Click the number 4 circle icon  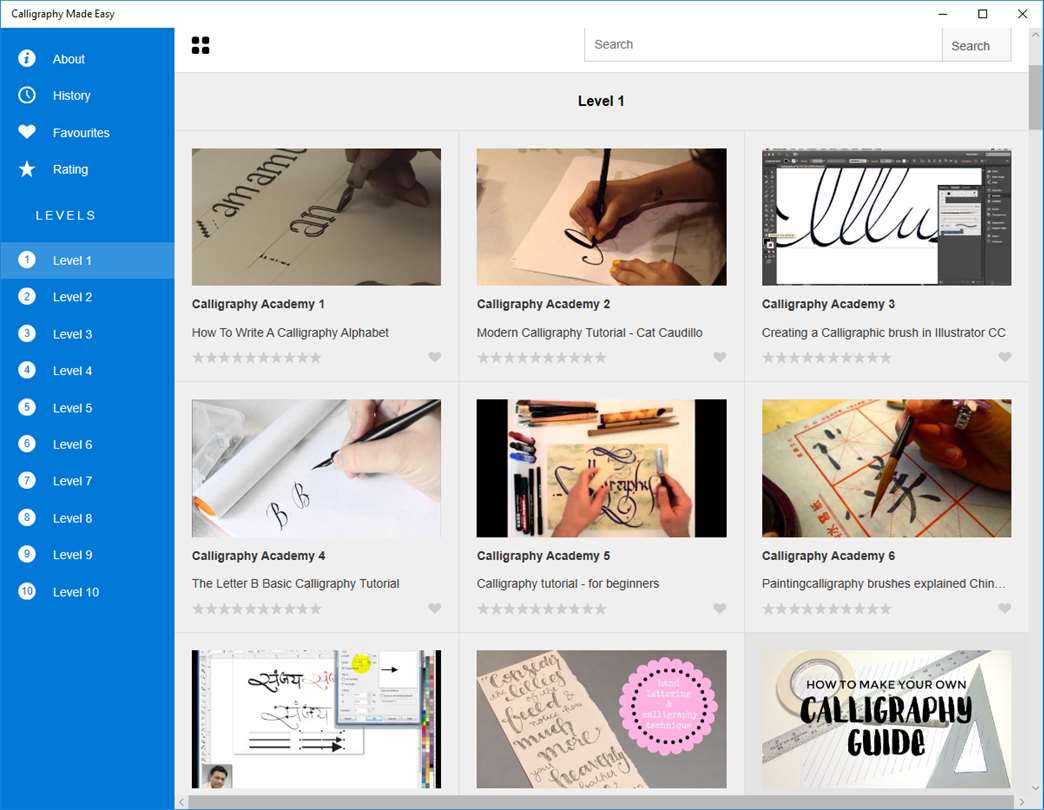27,370
